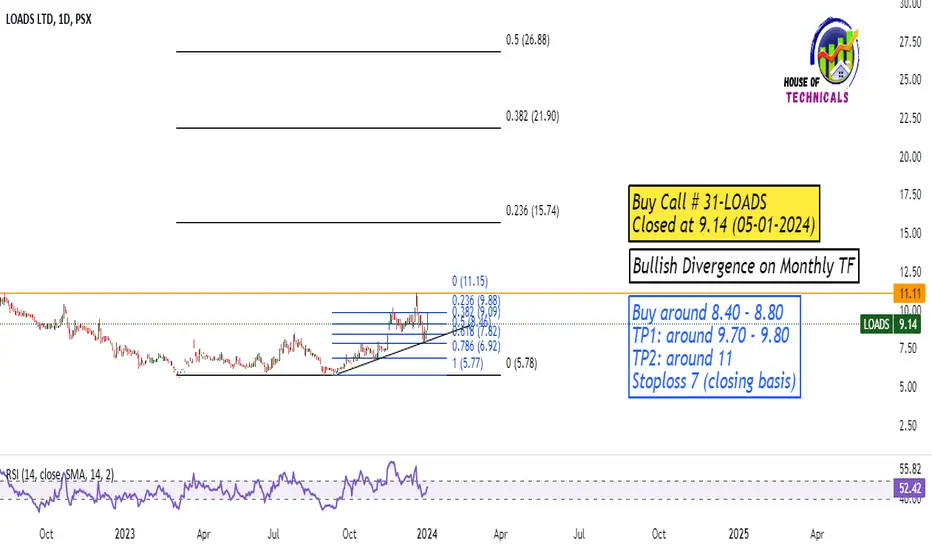Click the 15.00 price axis label
Screen dimensions: 932x550
point(910,233)
